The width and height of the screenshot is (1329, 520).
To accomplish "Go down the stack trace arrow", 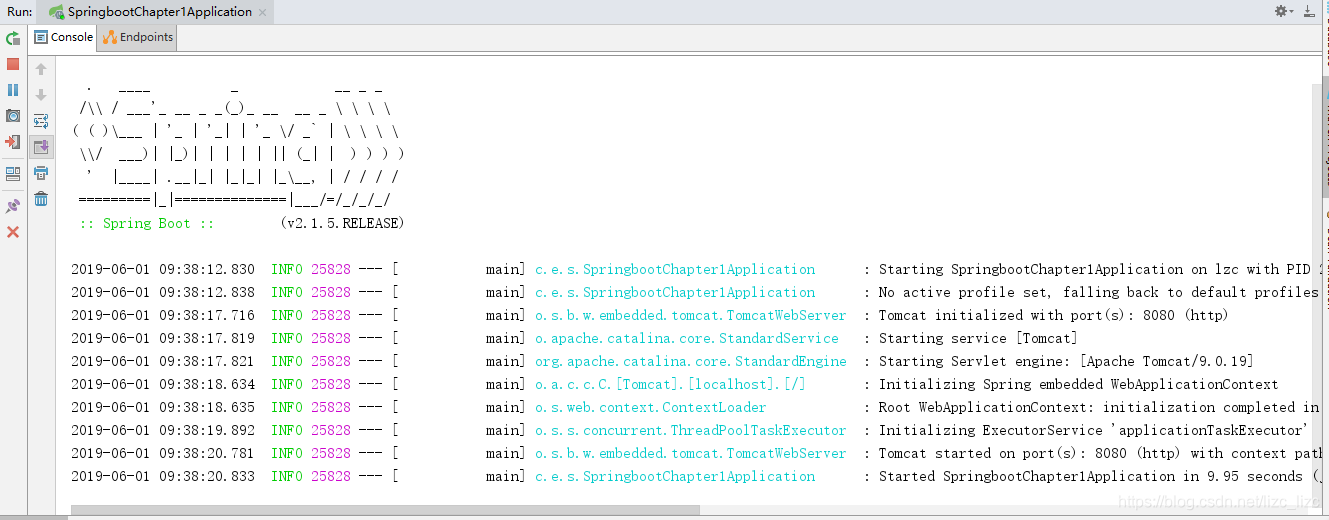I will click(x=41, y=96).
